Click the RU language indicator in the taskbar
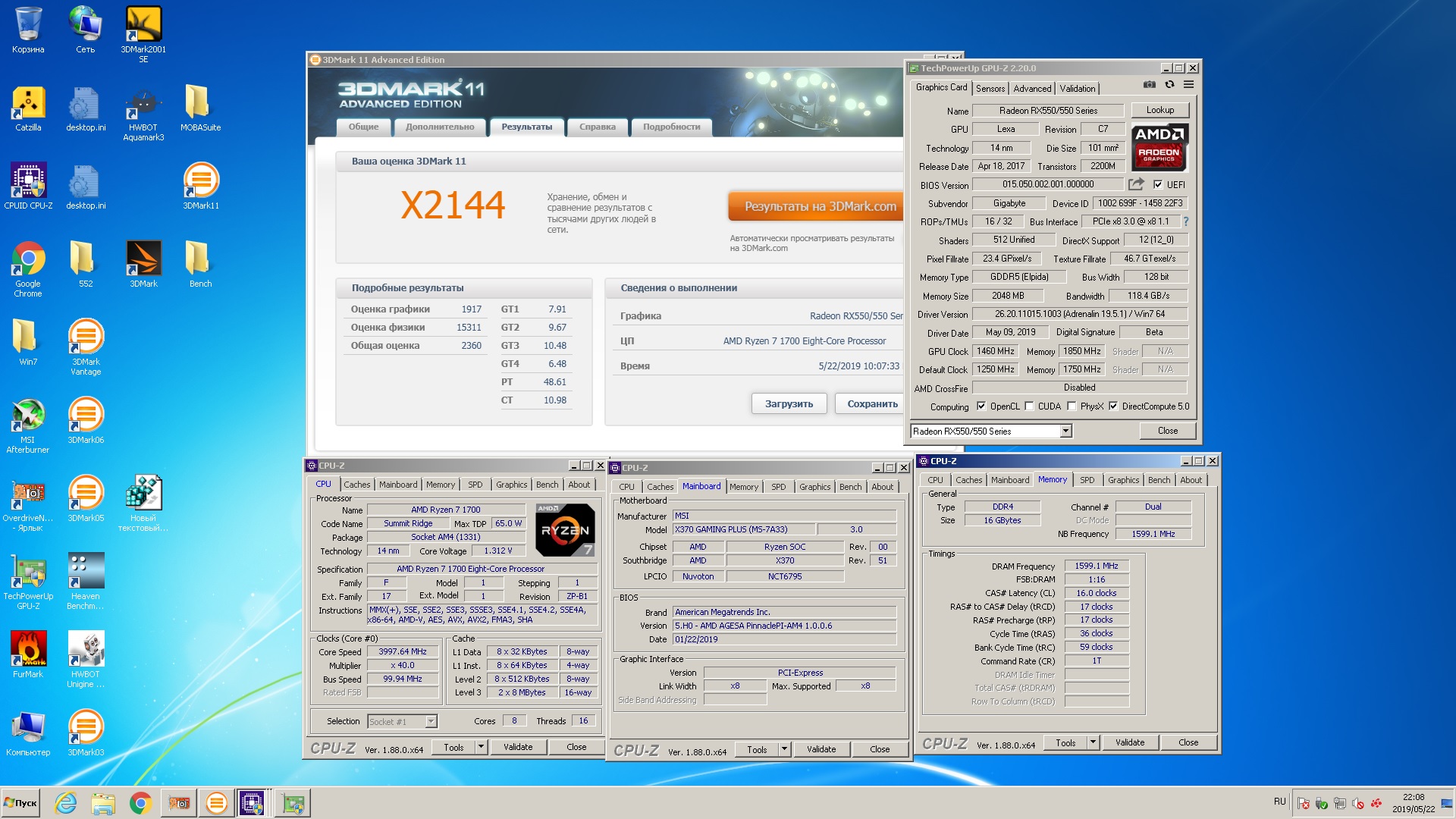1456x819 pixels. tap(1280, 802)
